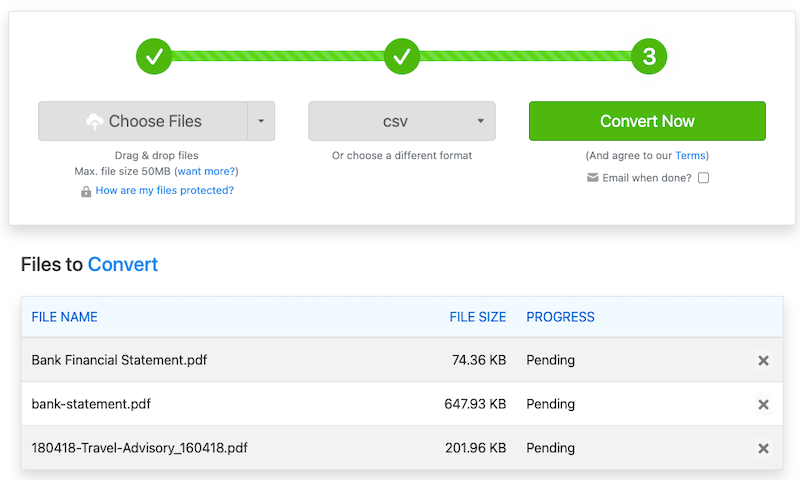Click the step 3 circle
The height and width of the screenshot is (480, 800).
(649, 56)
